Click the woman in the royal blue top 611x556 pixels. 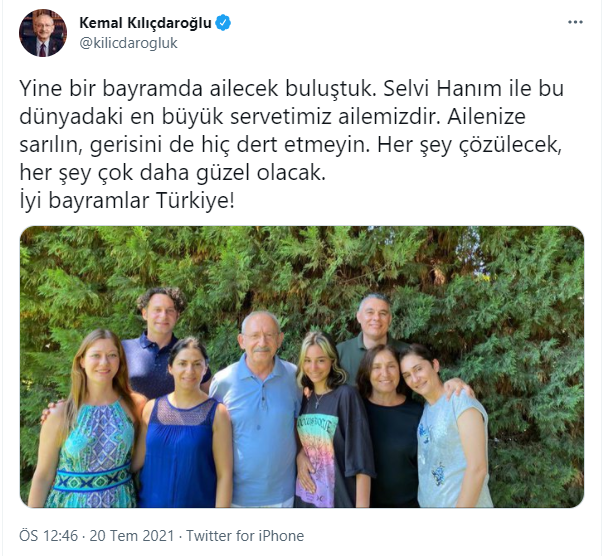click(183, 425)
